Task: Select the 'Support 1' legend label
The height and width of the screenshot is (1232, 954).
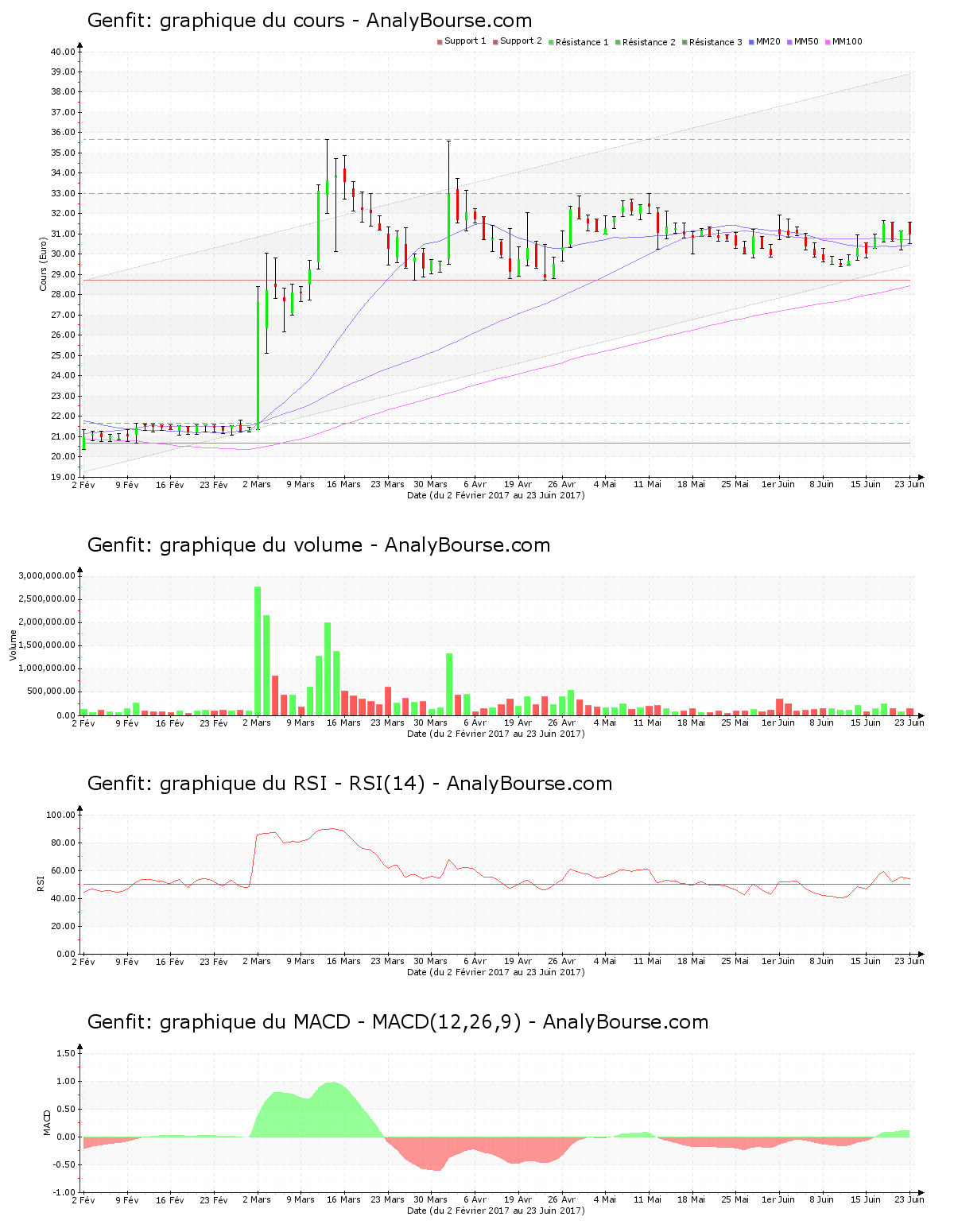Action: pos(465,41)
